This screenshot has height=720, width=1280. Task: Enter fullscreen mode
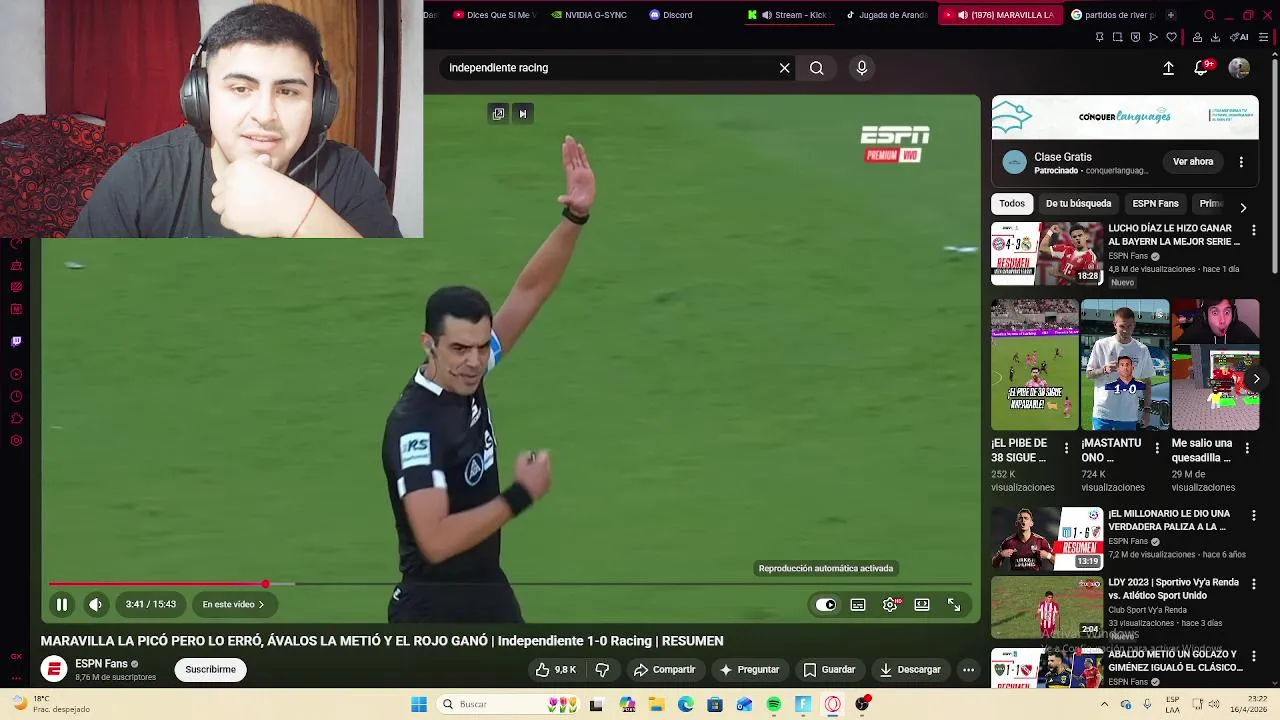click(x=954, y=604)
